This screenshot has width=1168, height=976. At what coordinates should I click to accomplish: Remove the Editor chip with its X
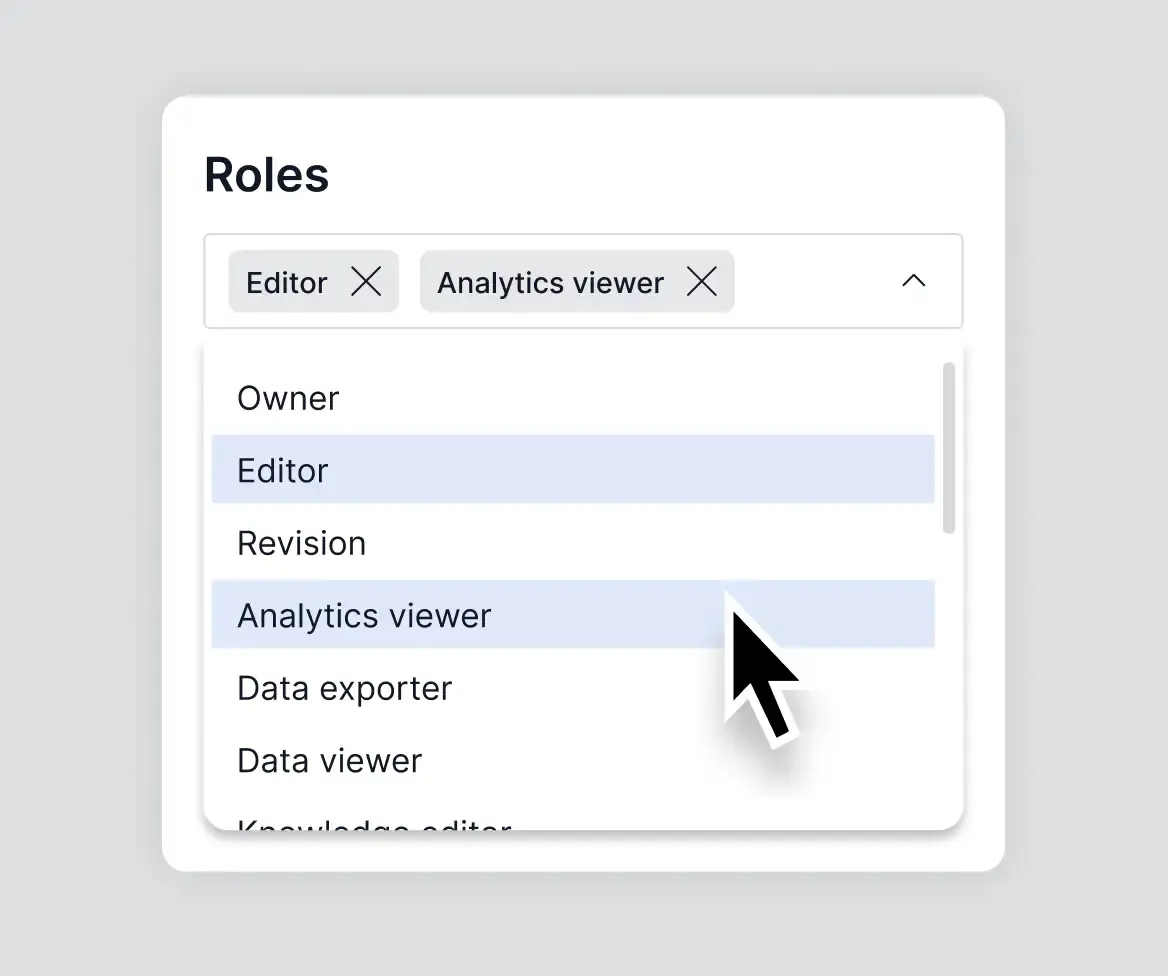[x=366, y=283]
